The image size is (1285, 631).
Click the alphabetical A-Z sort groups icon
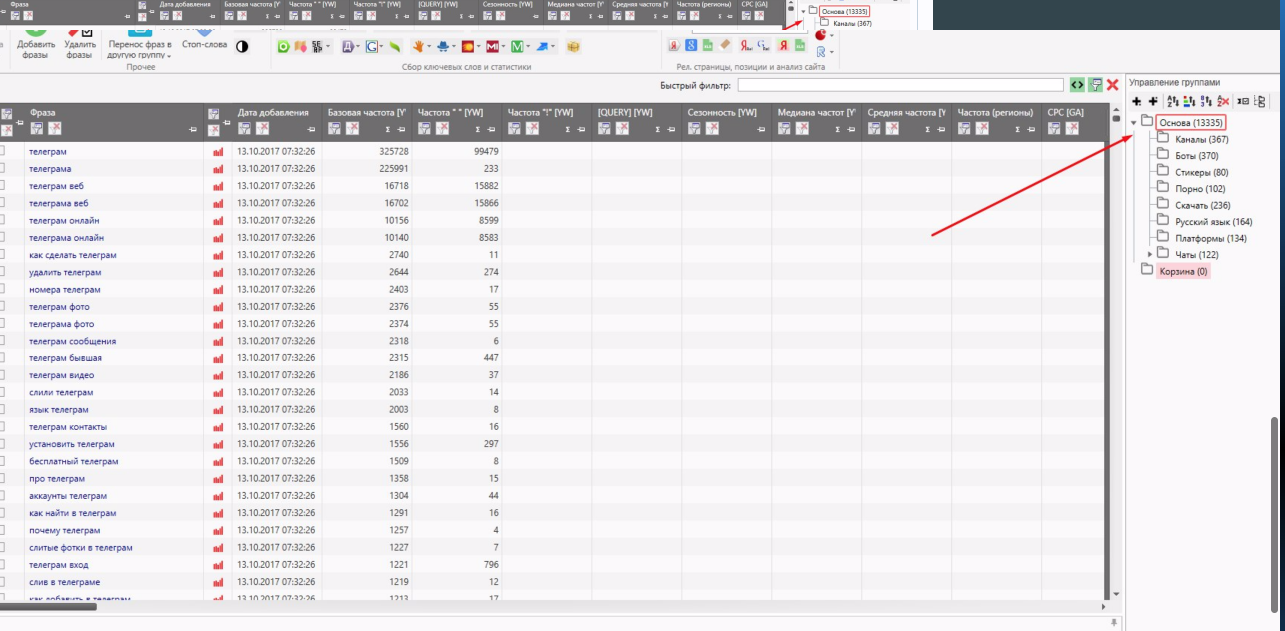click(x=1172, y=101)
